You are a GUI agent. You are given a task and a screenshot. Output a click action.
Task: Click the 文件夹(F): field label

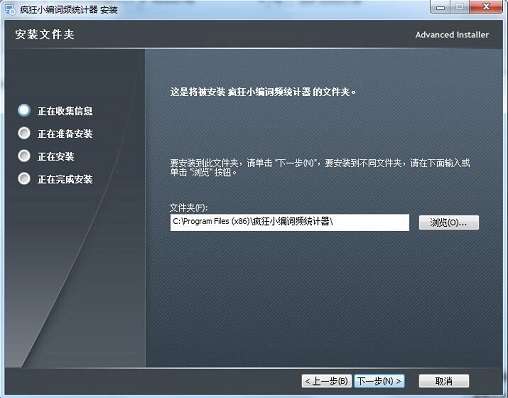click(x=189, y=208)
